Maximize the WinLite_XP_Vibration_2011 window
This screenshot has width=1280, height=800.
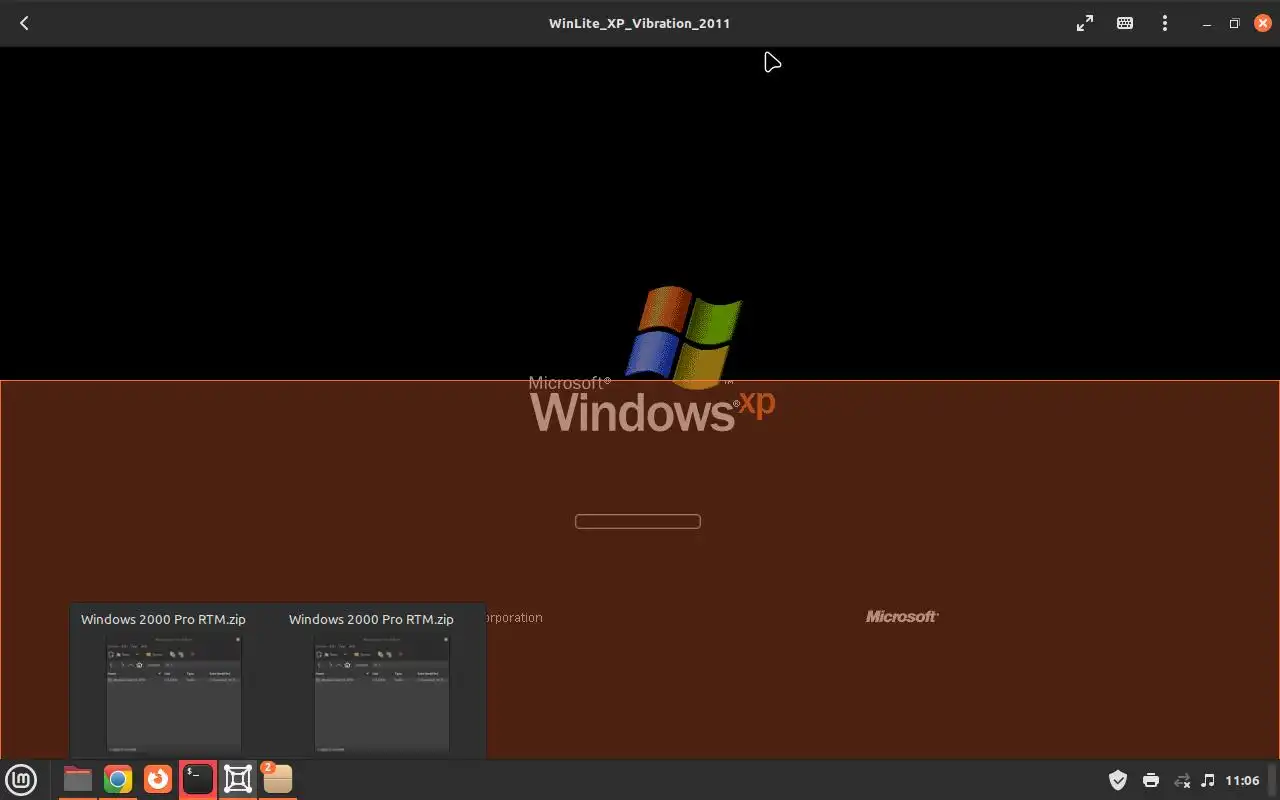click(1235, 24)
